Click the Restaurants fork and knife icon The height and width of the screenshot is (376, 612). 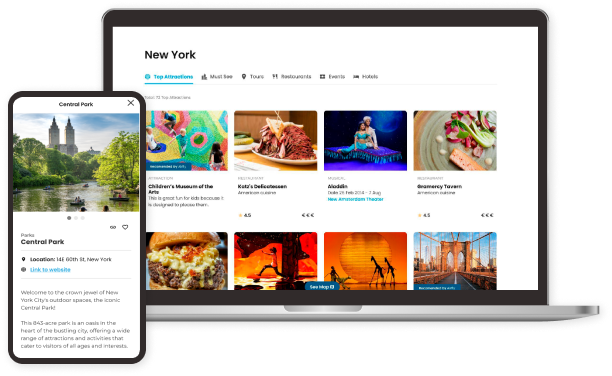pyautogui.click(x=275, y=77)
